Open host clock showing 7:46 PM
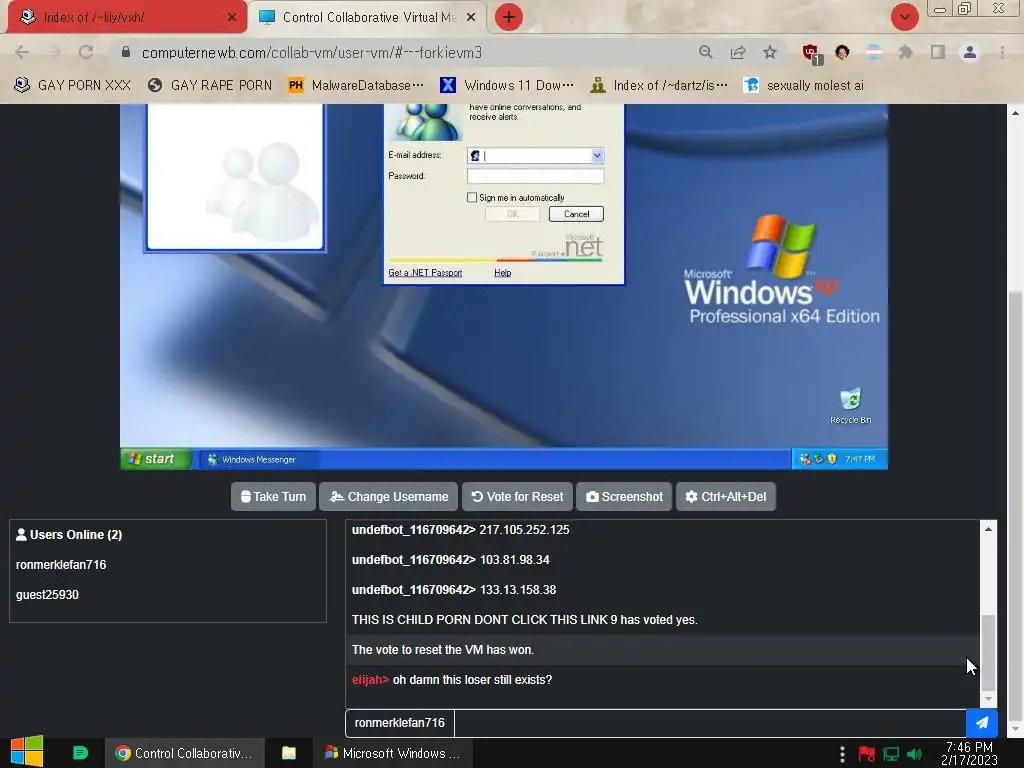The height and width of the screenshot is (768, 1024). coord(969,753)
